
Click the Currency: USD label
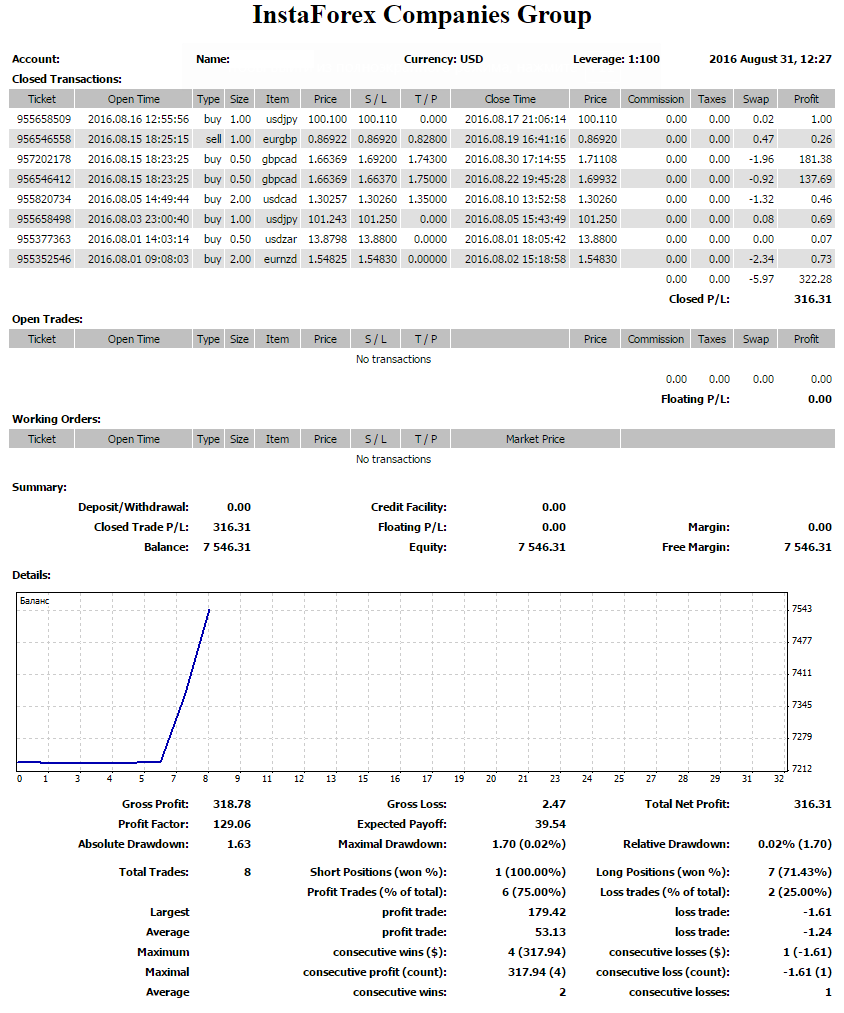point(443,59)
